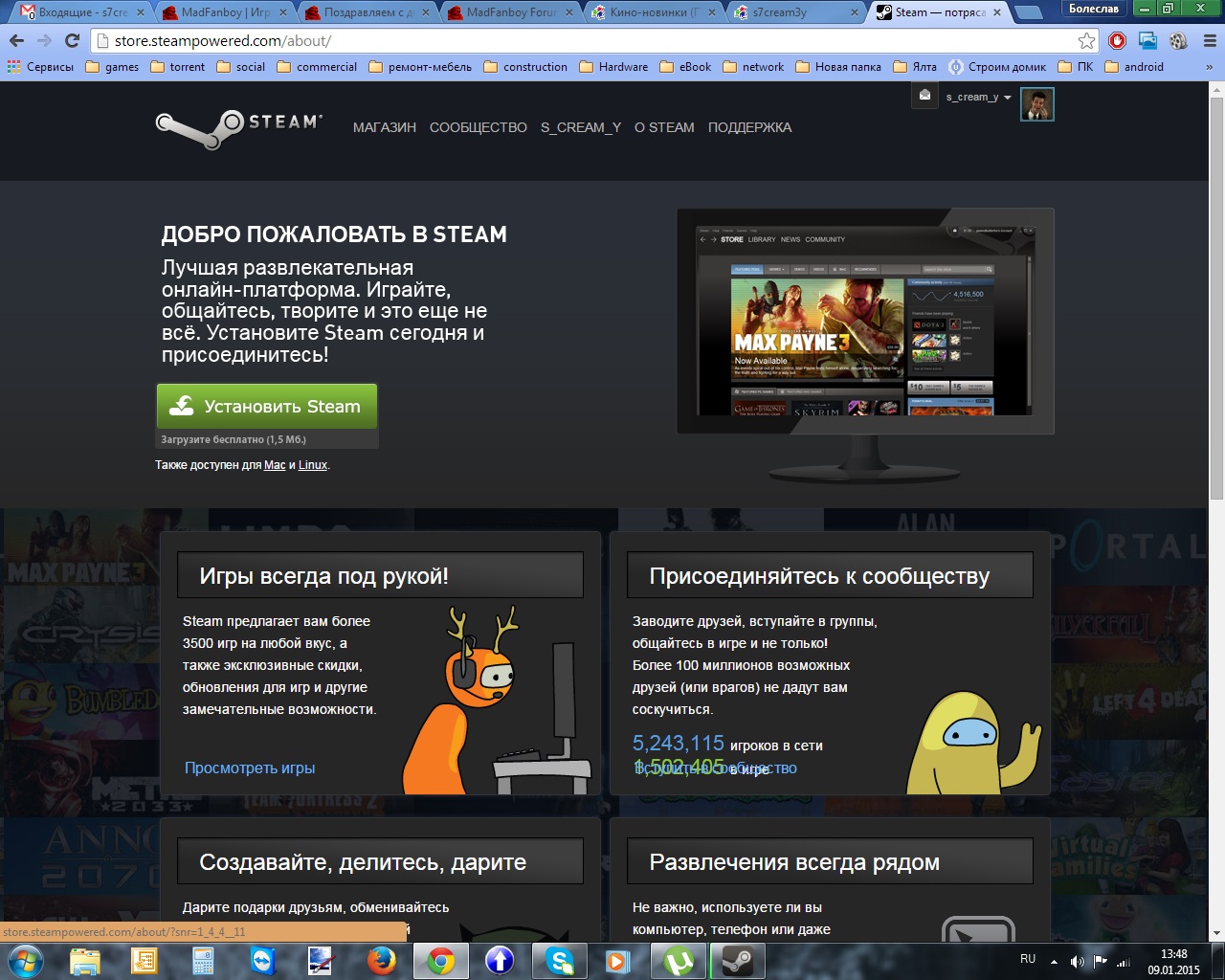The image size is (1225, 980).
Task: Switch to the MadFanboy Forum tab
Action: pos(511,12)
